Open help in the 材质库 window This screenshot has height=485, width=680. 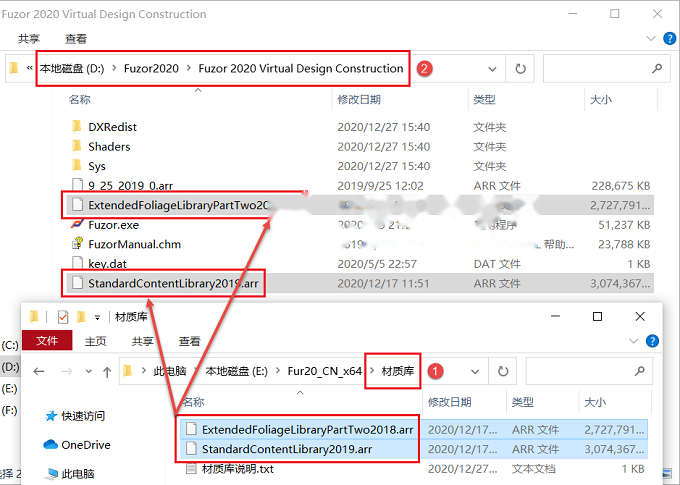click(652, 341)
